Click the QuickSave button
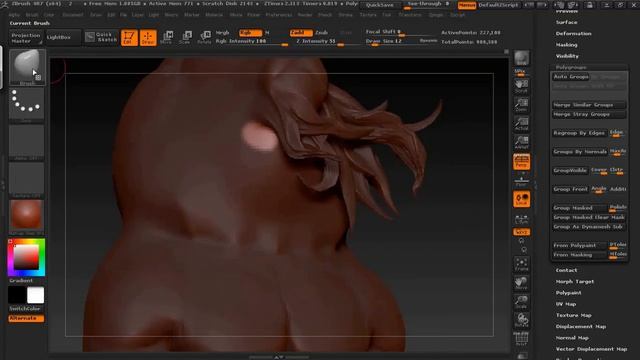This screenshot has width=640, height=360. (380, 5)
